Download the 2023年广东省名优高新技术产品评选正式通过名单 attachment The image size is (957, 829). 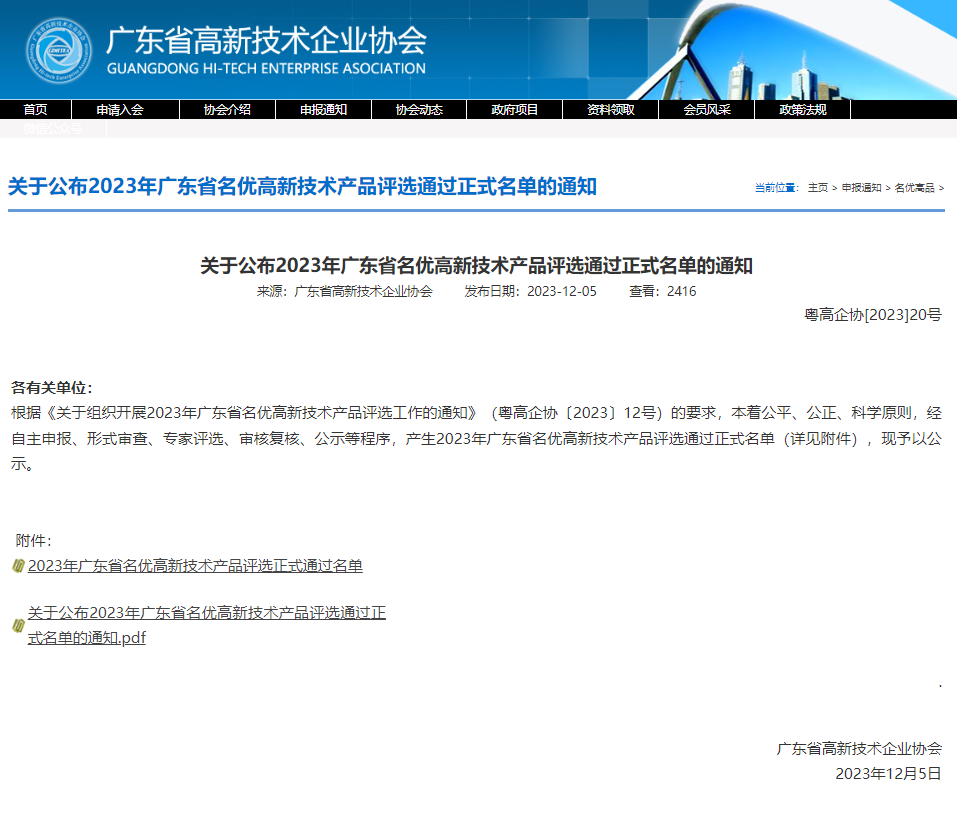195,566
